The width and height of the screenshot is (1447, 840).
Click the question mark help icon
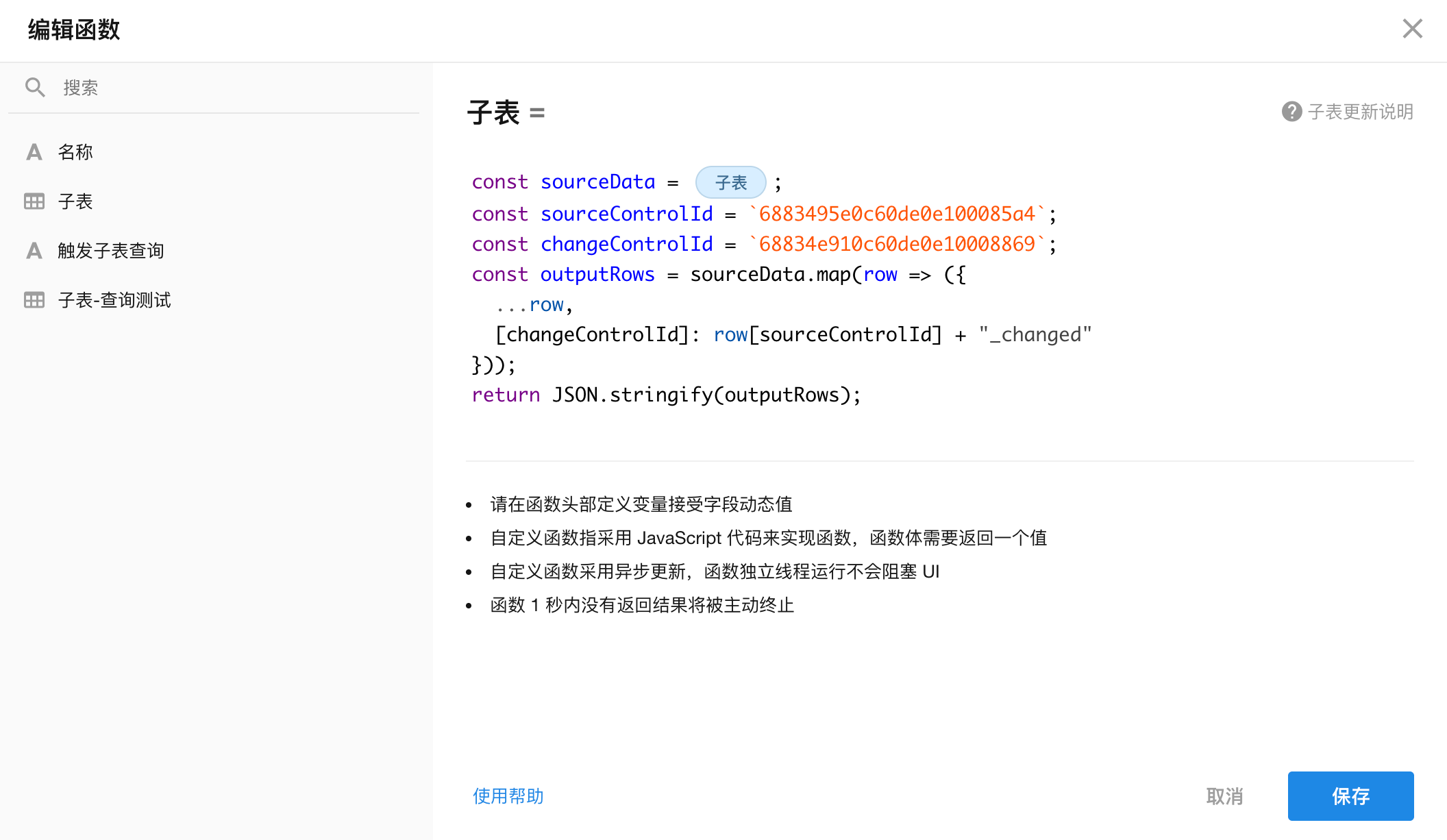coord(1291,112)
